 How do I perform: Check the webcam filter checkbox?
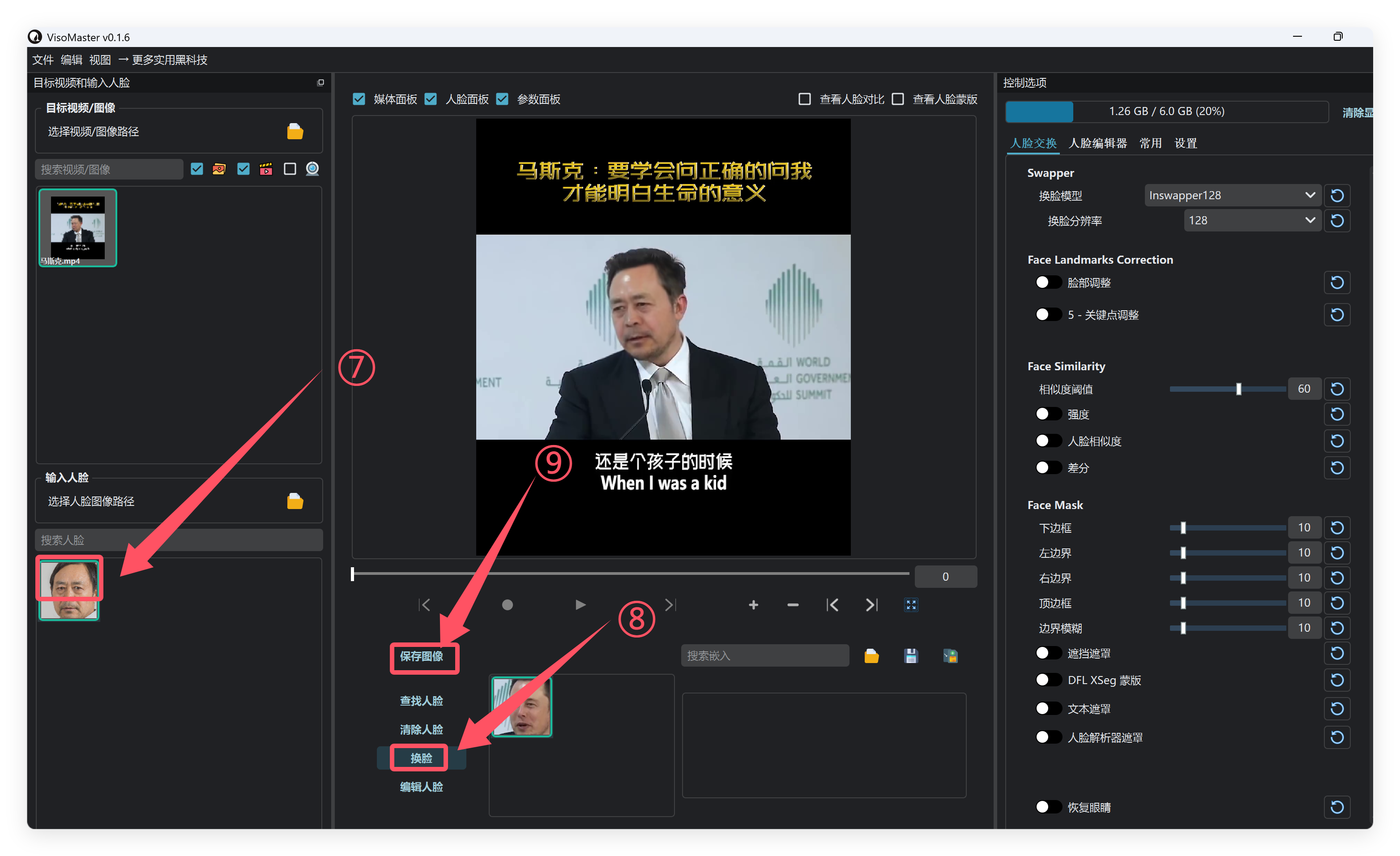[290, 169]
